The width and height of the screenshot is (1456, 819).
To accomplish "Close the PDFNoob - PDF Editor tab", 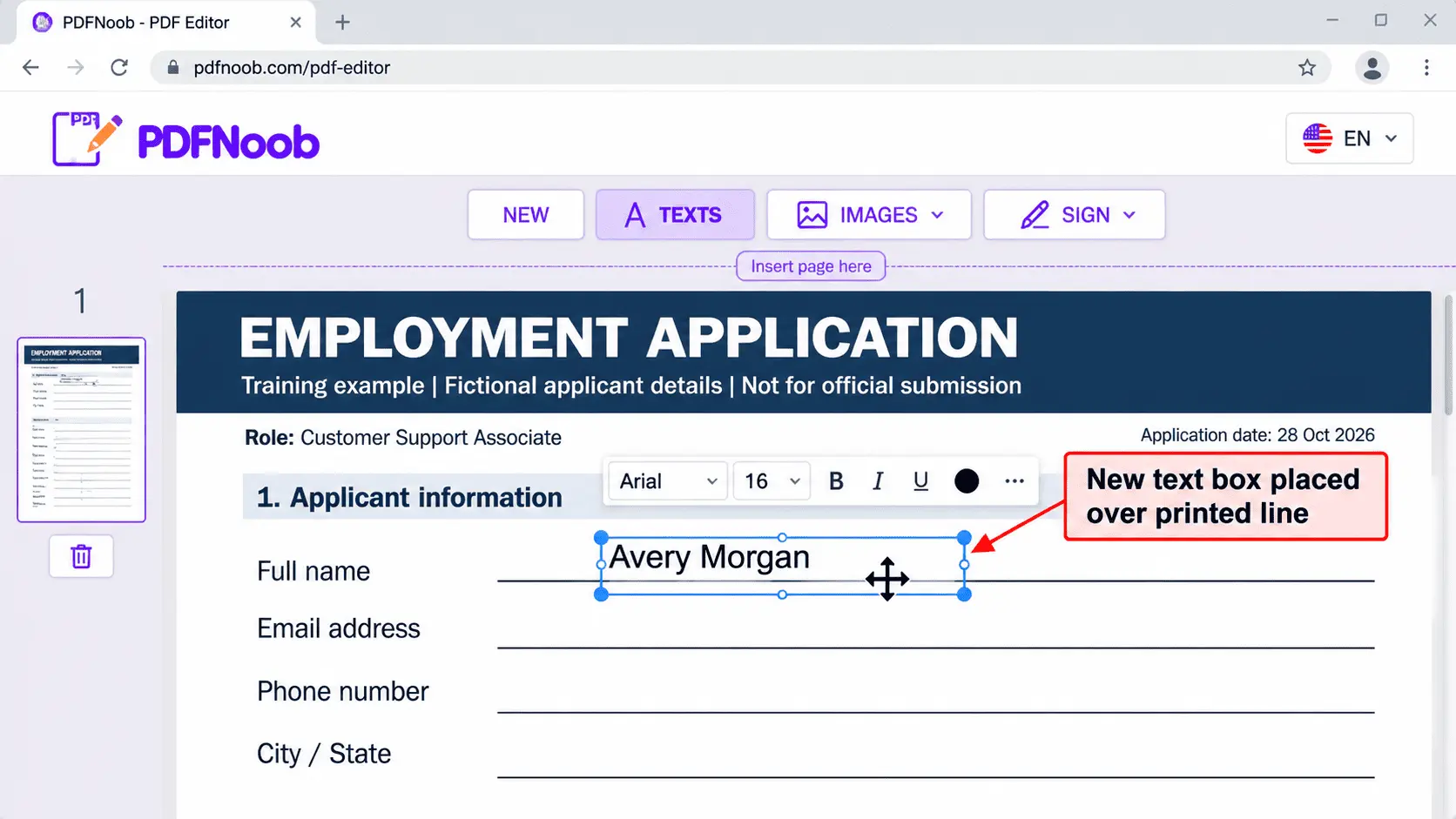I will point(296,23).
